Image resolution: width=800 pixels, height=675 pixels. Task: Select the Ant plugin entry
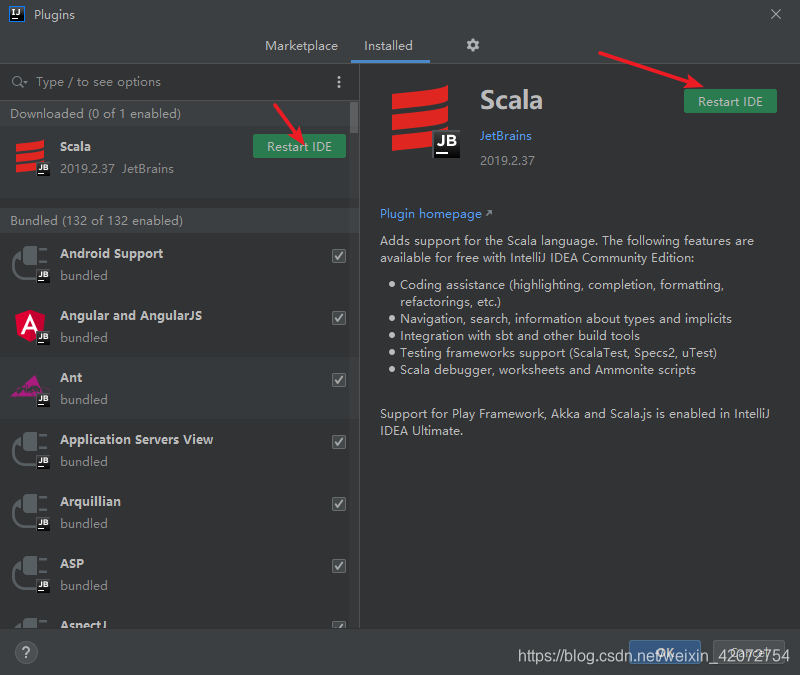tap(174, 388)
